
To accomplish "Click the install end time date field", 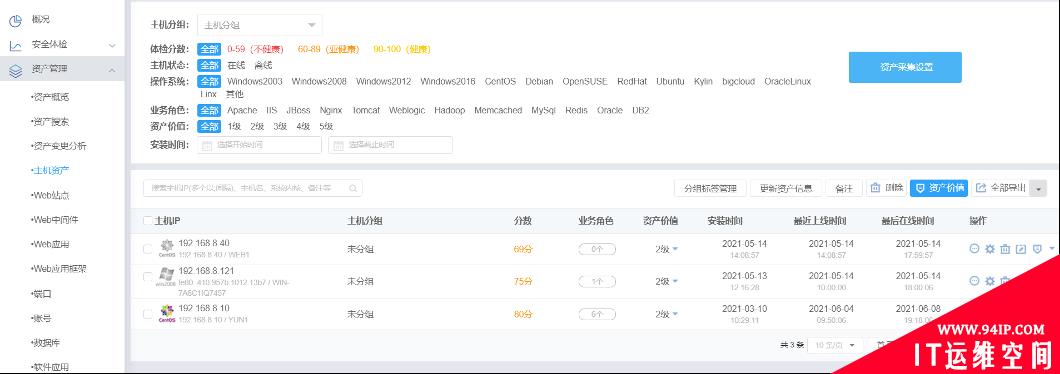I will [x=391, y=145].
